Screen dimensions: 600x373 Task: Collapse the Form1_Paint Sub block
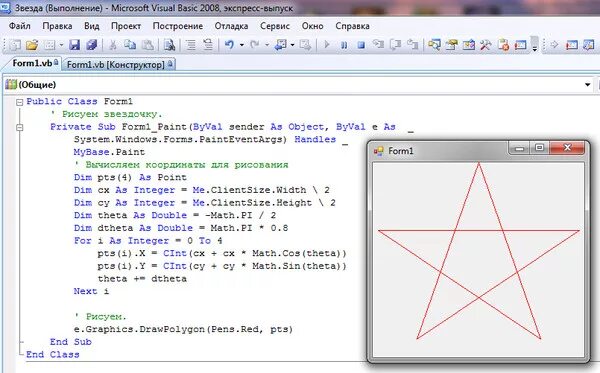click(x=20, y=127)
